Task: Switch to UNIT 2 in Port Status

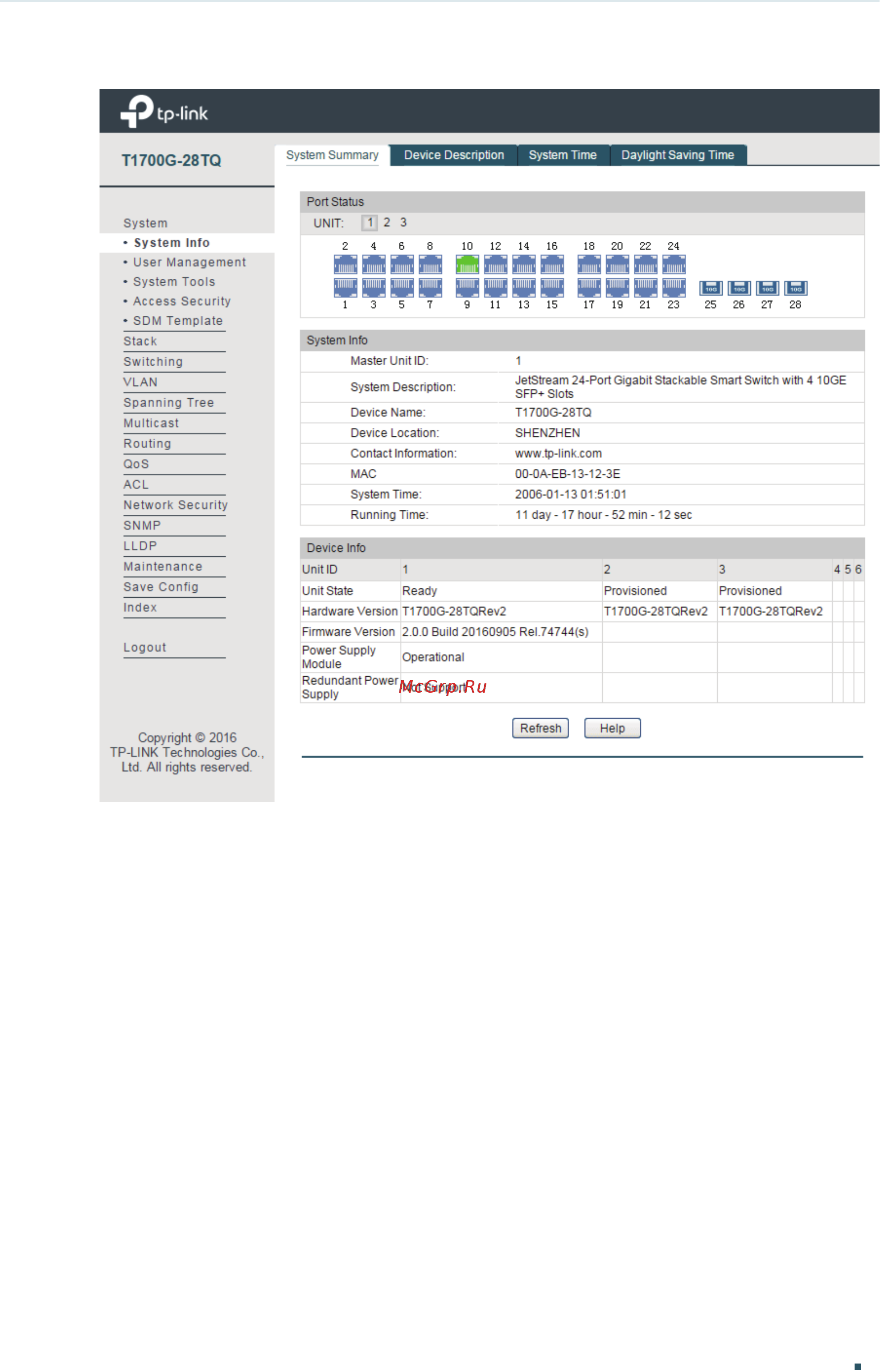Action: pos(387,223)
